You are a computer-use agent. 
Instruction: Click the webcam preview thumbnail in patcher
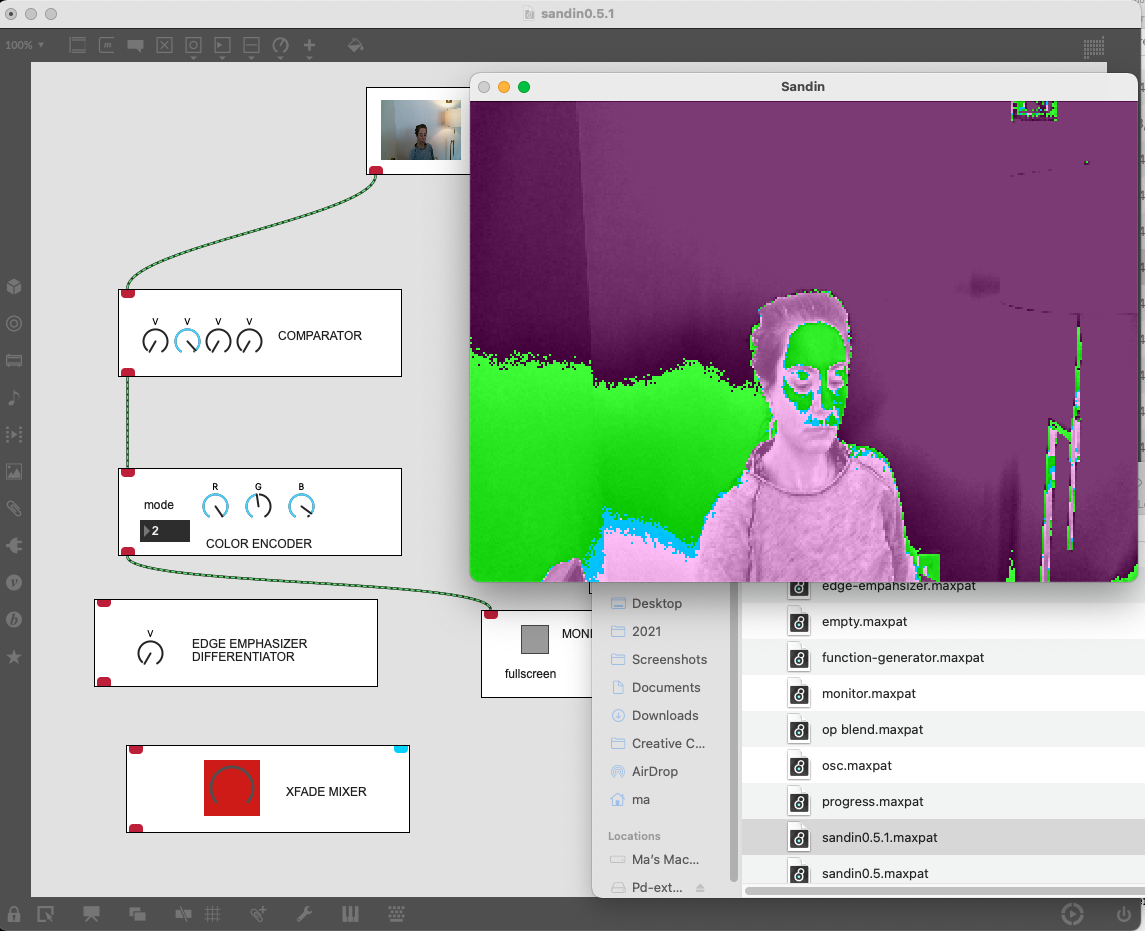(421, 130)
